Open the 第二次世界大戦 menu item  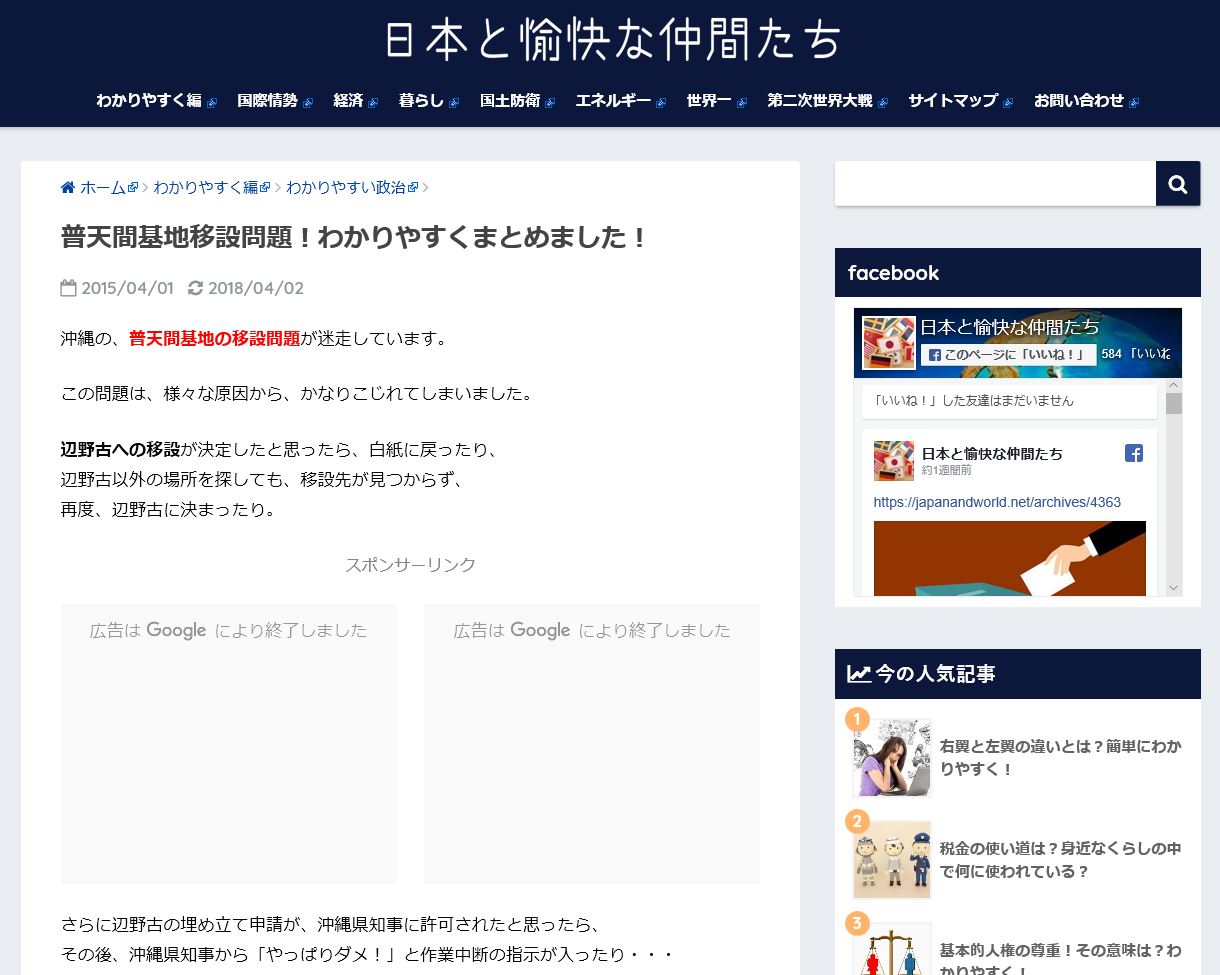point(827,101)
